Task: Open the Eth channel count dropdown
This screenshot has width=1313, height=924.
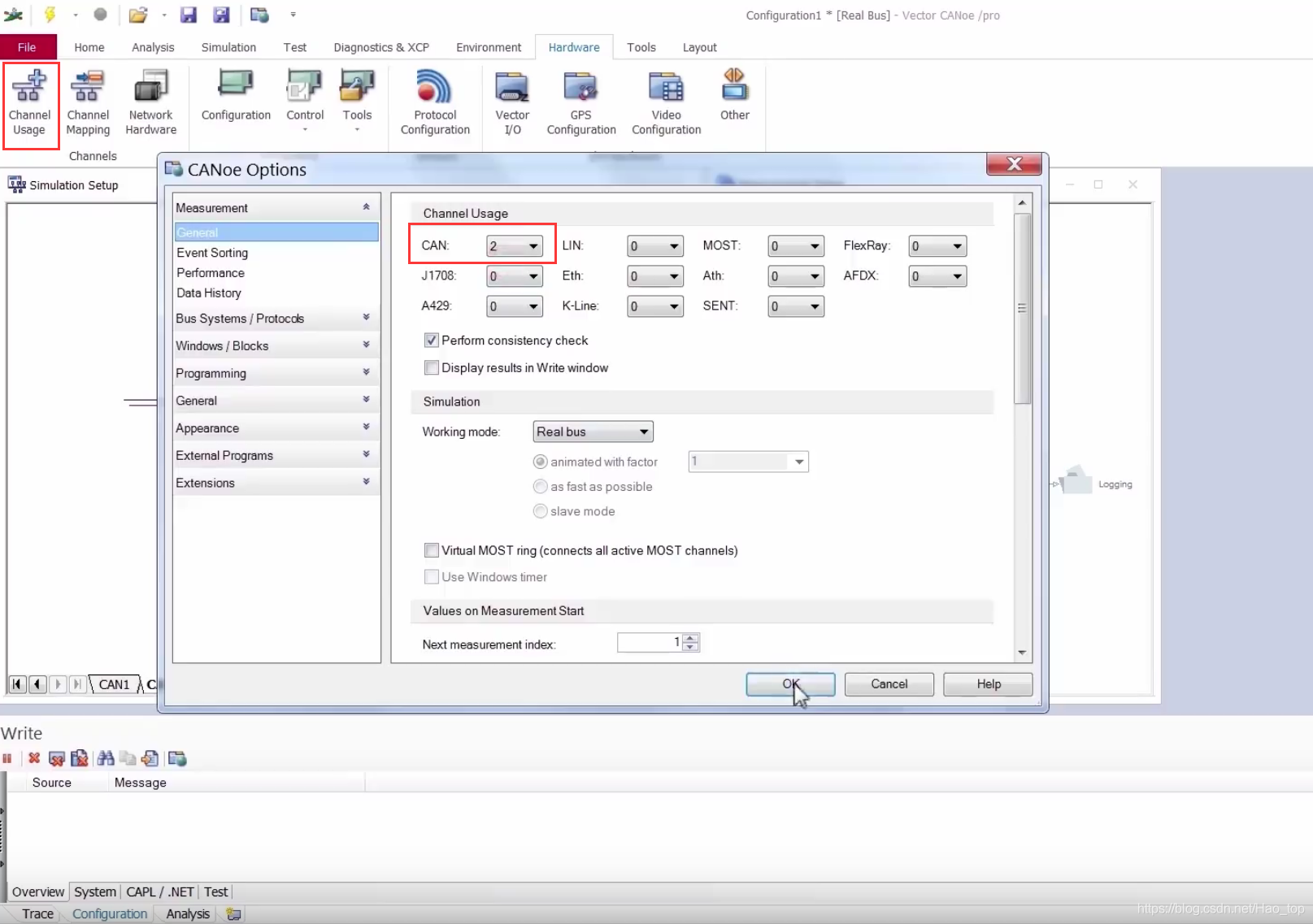Action: point(655,276)
